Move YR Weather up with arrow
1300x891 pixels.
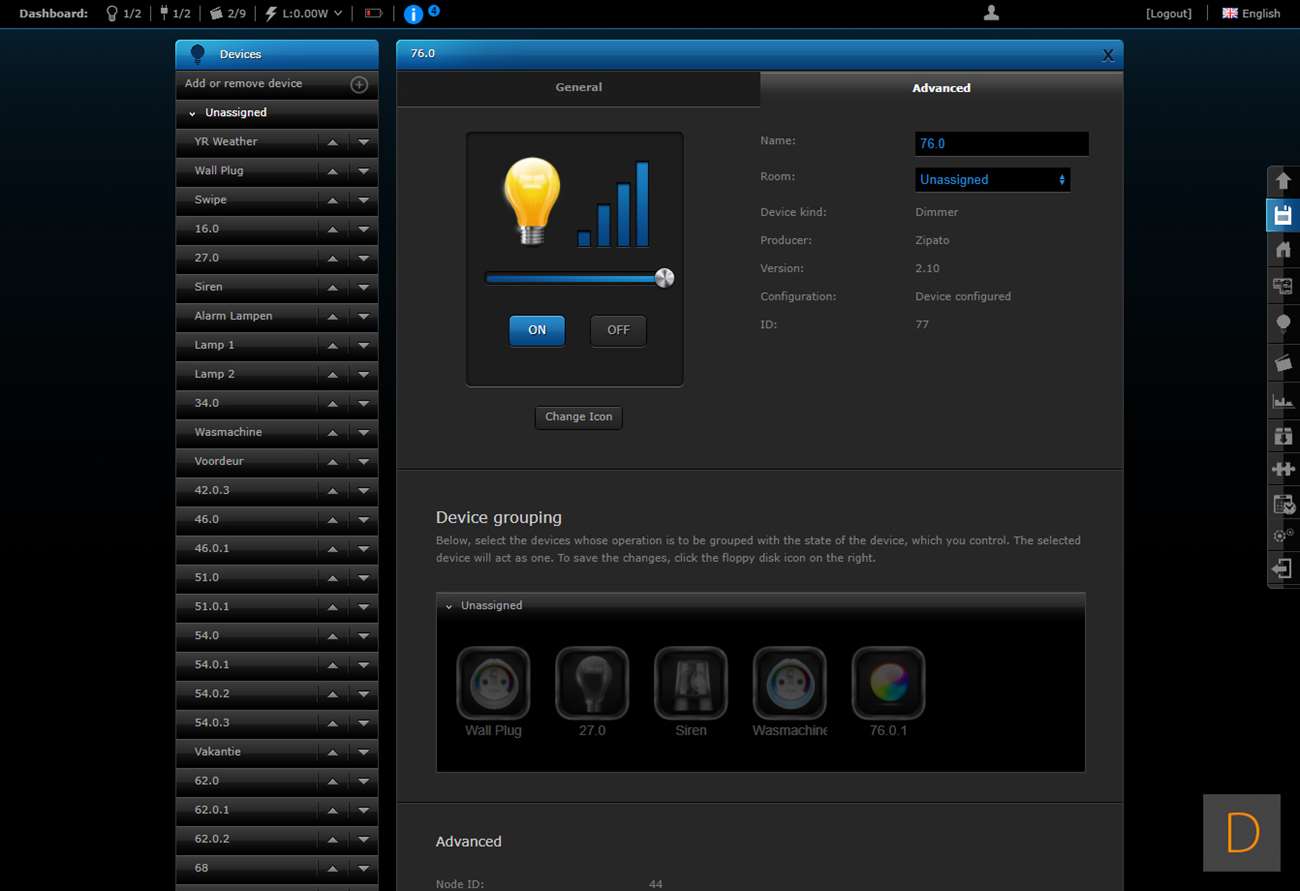coord(333,142)
